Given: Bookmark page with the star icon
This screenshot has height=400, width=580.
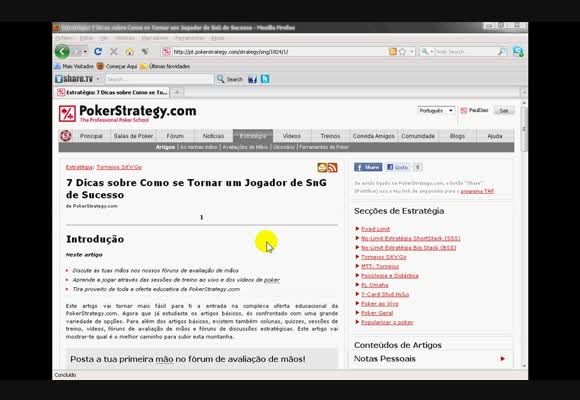Looking at the screenshot, I should (402, 52).
